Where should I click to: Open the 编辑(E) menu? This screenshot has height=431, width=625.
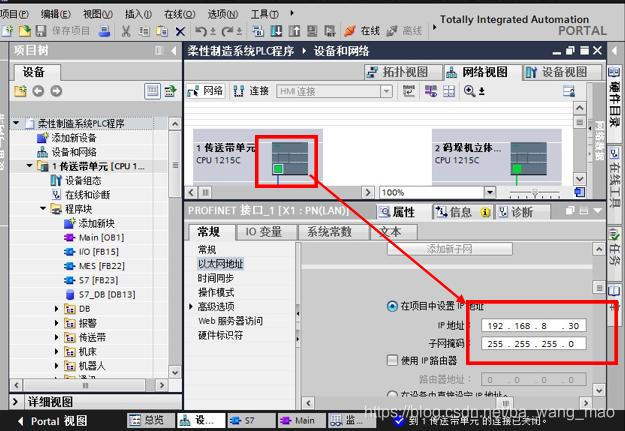point(55,14)
